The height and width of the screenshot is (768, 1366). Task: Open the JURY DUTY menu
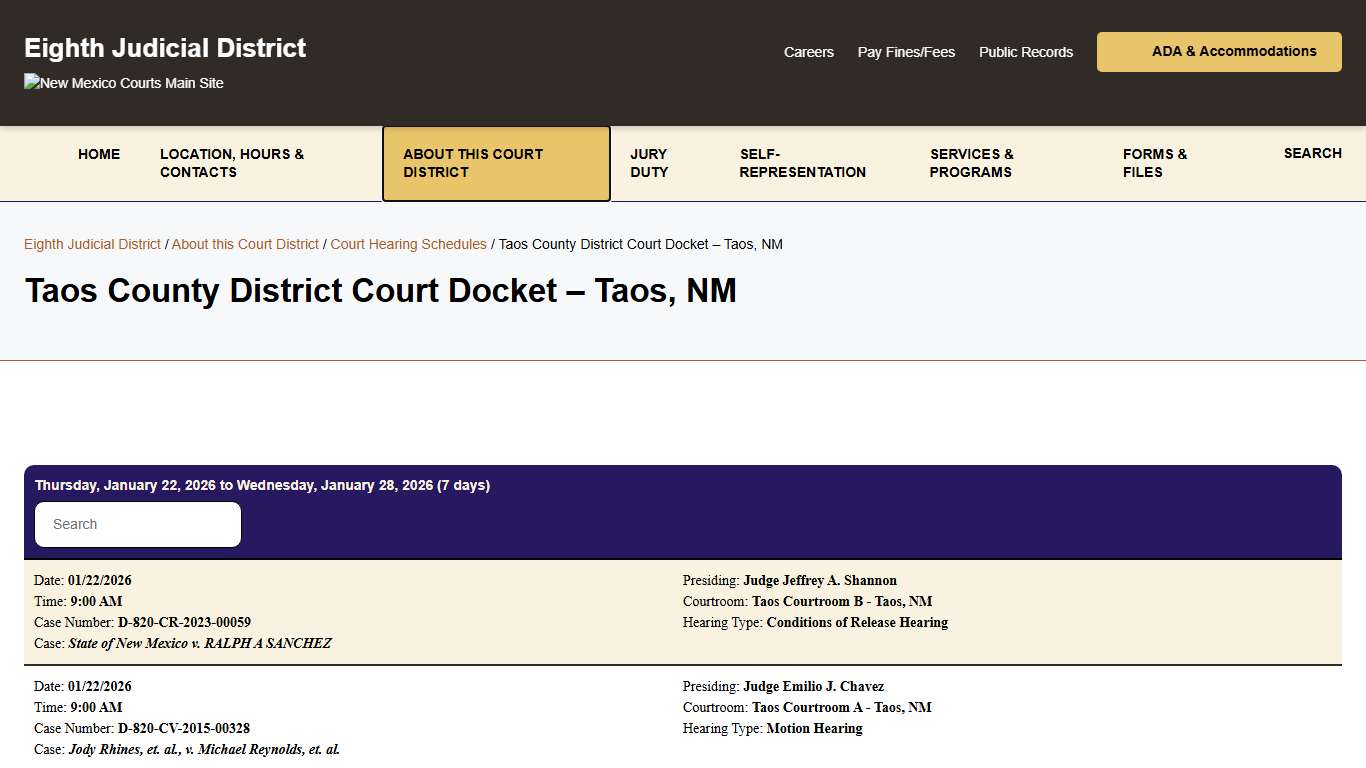tap(648, 163)
